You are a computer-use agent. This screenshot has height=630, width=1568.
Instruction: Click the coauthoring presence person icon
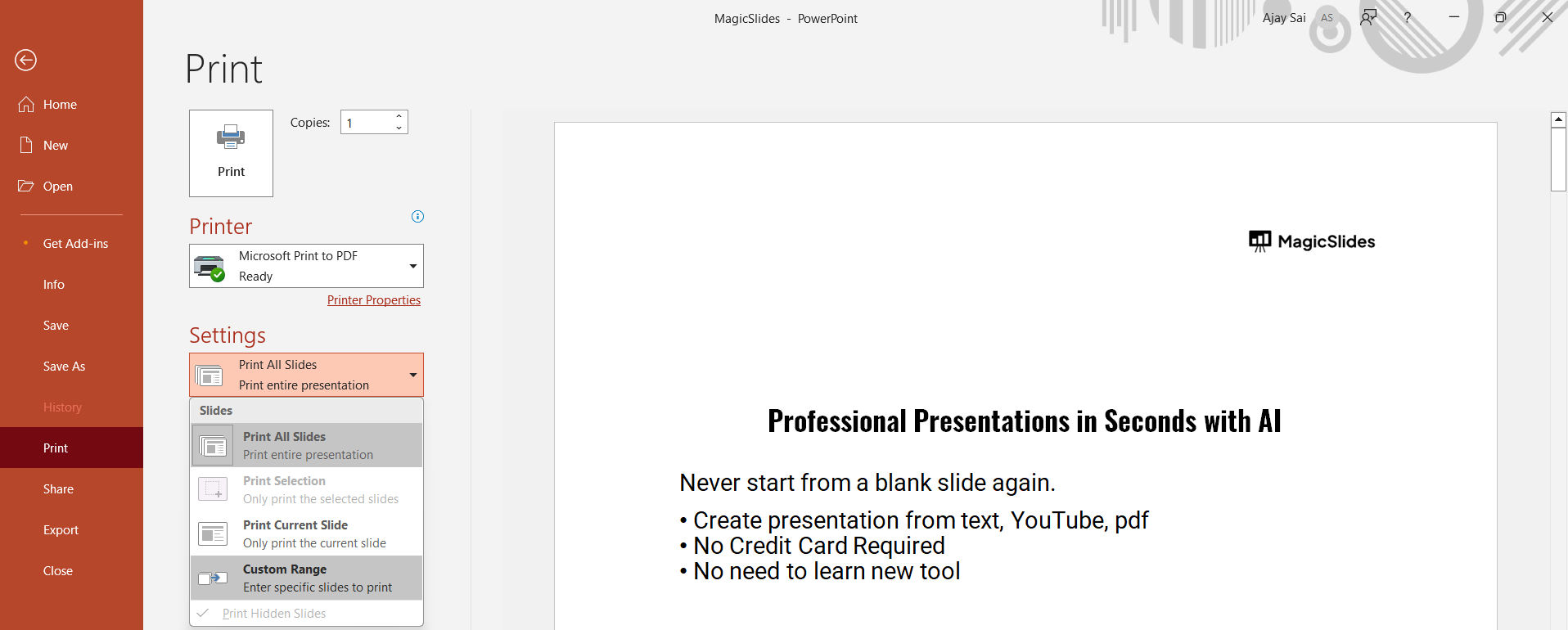point(1368,18)
